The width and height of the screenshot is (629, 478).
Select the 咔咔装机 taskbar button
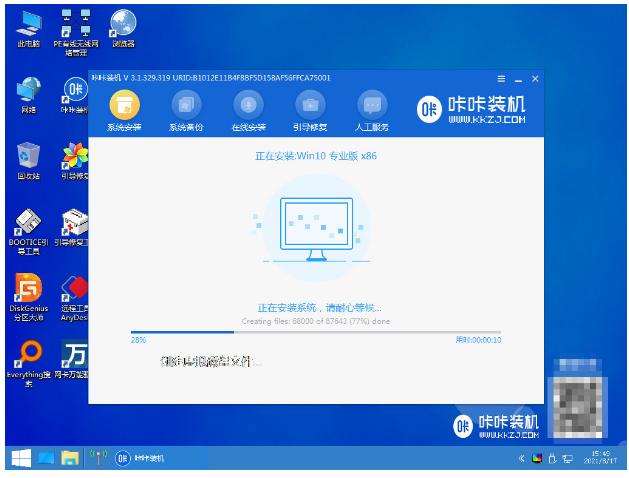(x=140, y=458)
